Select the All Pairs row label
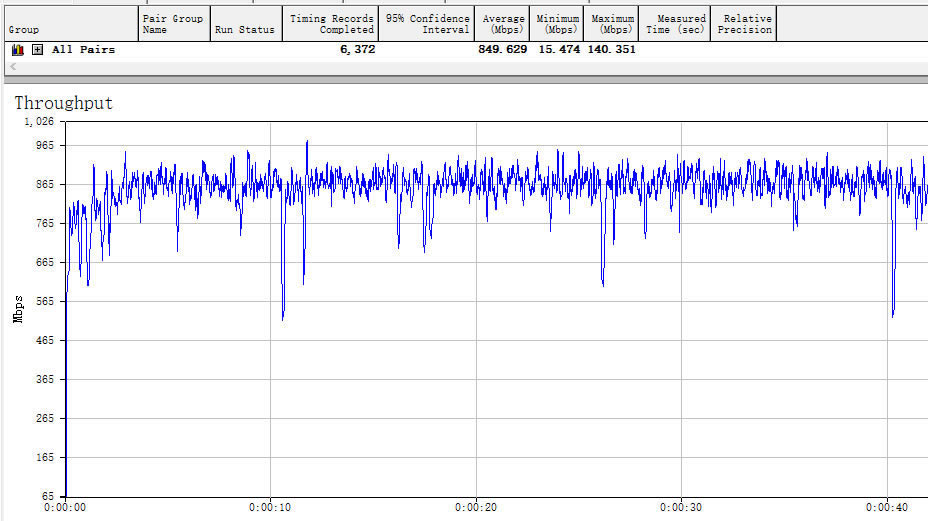Viewport: 928px width, 521px height. tap(83, 50)
